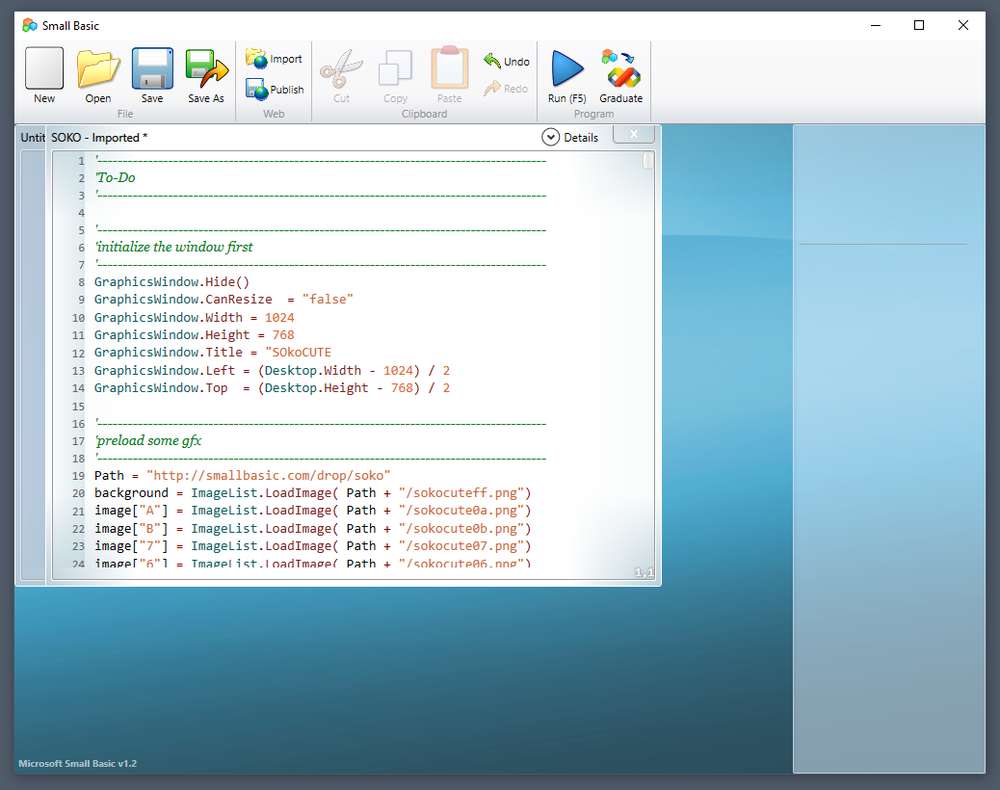Click the image["B"] code line
The image size is (1000, 790).
[312, 529]
